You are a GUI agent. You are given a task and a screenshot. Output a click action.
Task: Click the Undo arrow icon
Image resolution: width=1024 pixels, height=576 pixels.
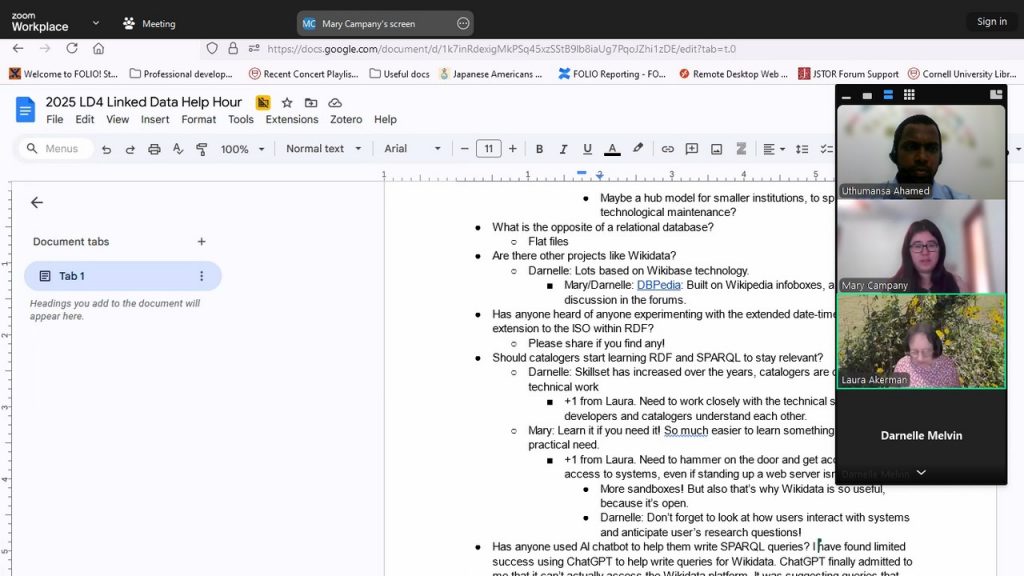[x=106, y=149]
